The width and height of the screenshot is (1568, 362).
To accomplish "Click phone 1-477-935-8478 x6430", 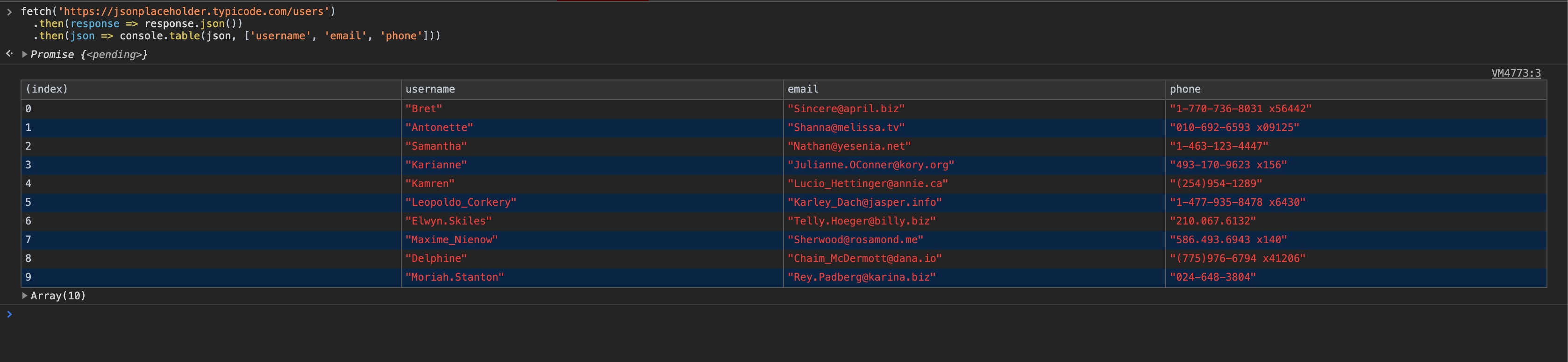I will [x=1238, y=203].
